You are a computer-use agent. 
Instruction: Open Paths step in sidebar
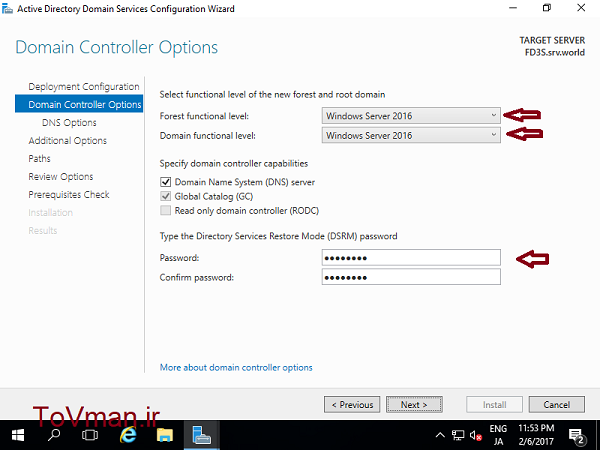coord(39,158)
